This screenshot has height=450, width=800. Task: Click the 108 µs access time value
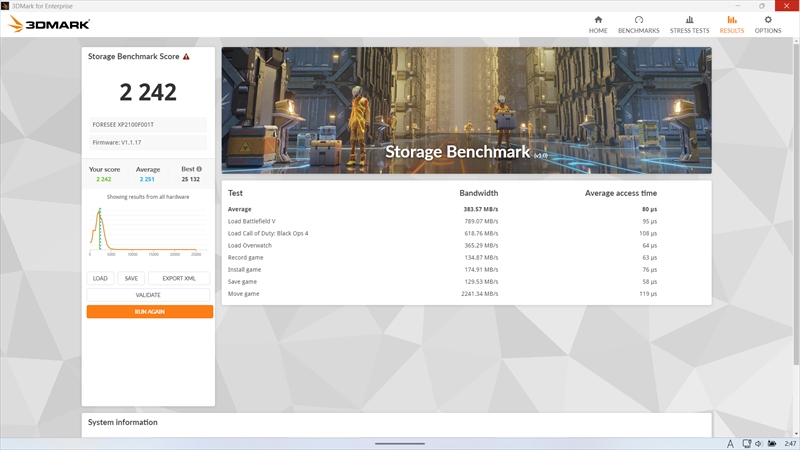click(x=648, y=233)
